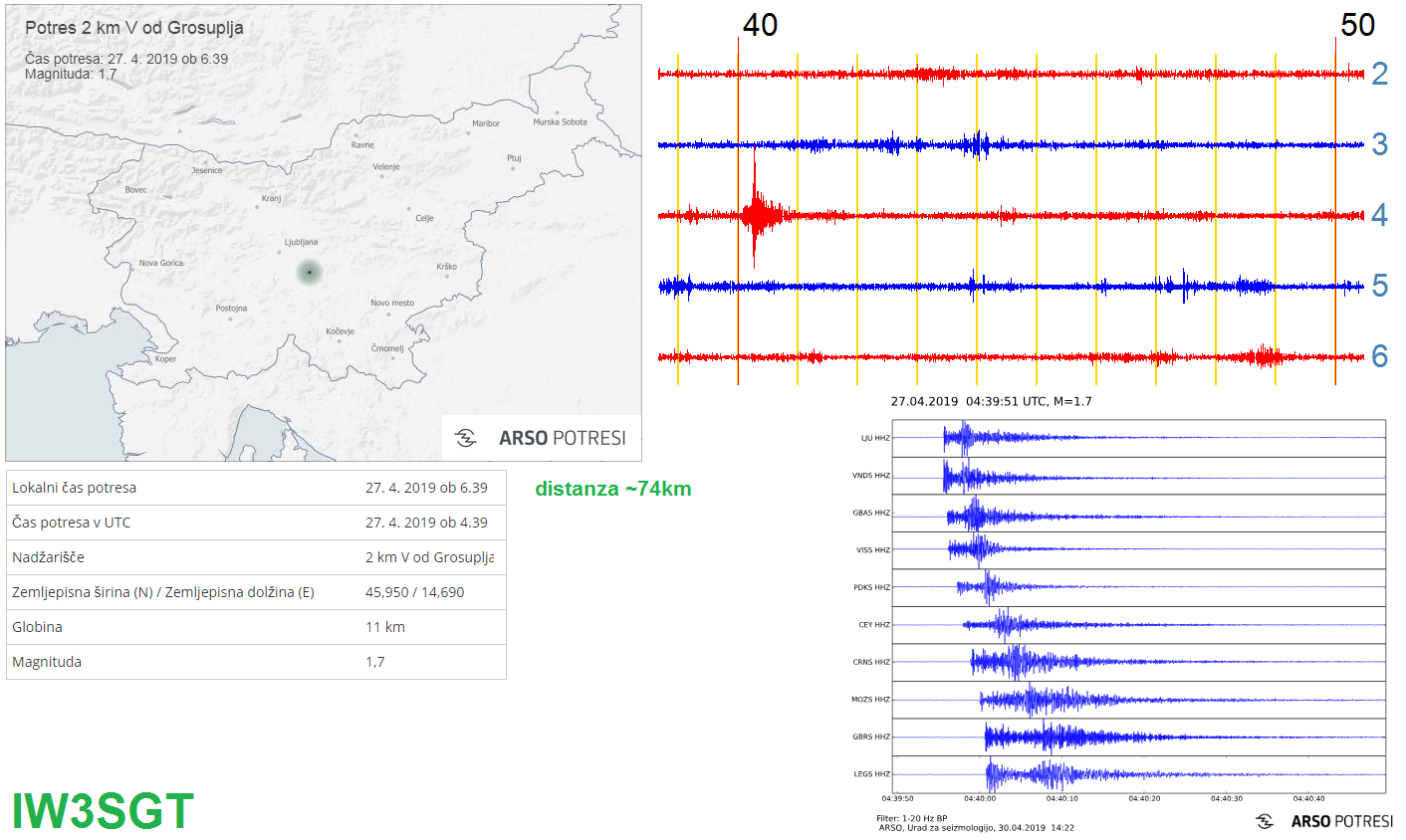This screenshot has width=1406, height=840.
Task: Select the Ljubljana city dot on the map
Action: point(280,252)
